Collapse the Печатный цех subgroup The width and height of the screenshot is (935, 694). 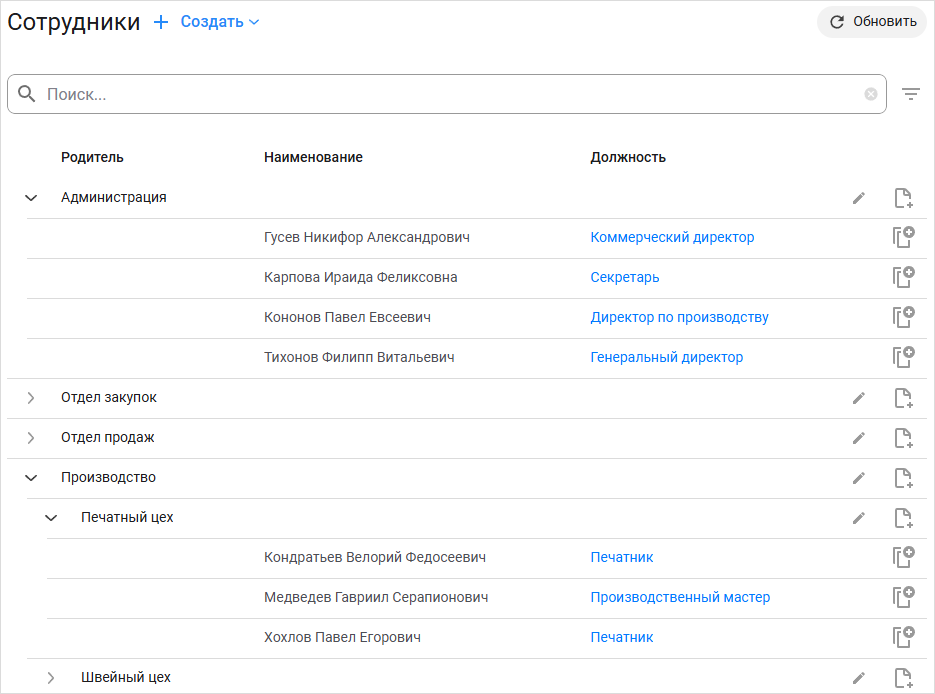pyautogui.click(x=51, y=518)
